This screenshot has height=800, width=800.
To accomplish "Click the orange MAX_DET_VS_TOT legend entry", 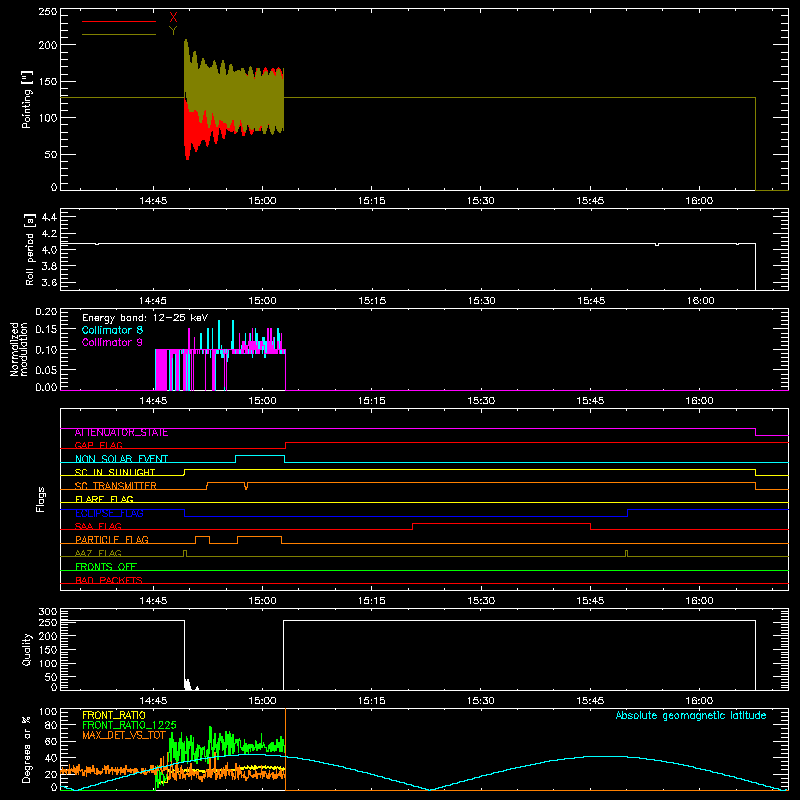I will (x=124, y=735).
